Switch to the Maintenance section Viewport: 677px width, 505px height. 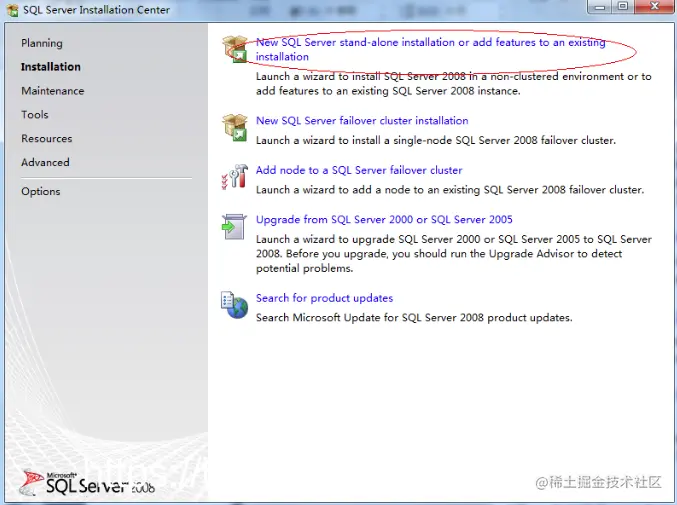[53, 91]
